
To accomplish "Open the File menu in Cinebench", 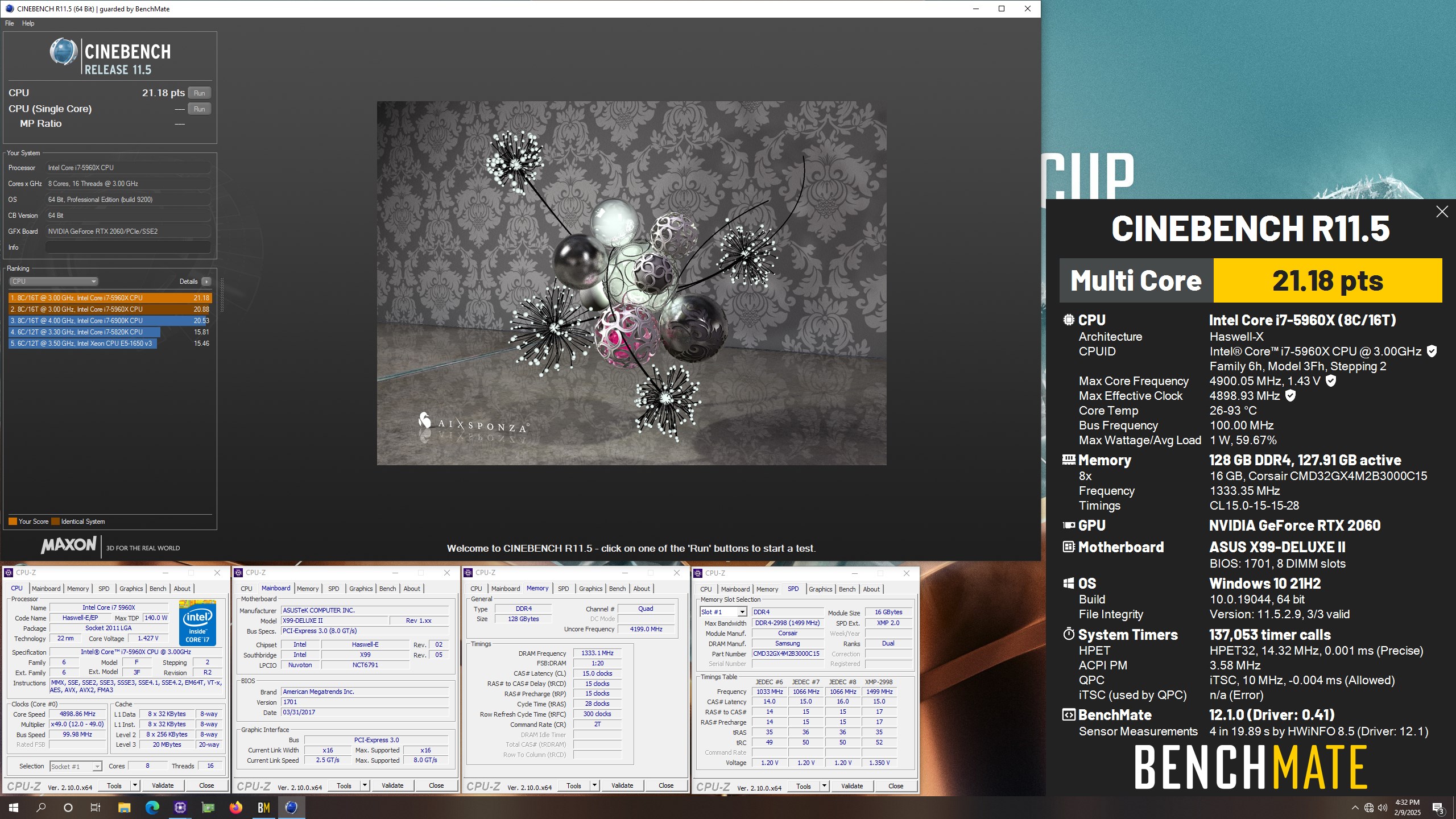I will tap(9, 23).
